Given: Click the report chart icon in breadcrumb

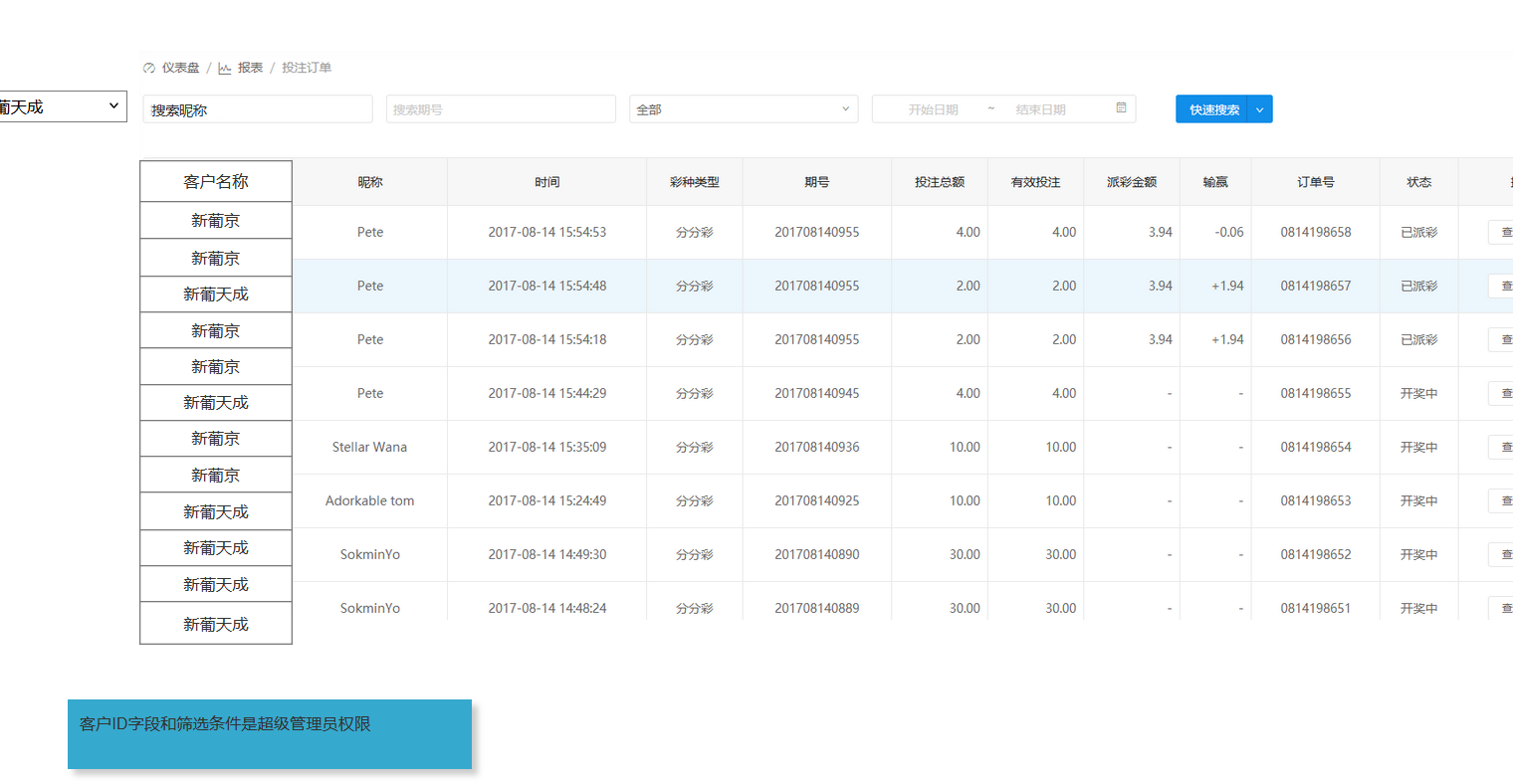Looking at the screenshot, I should 225,69.
